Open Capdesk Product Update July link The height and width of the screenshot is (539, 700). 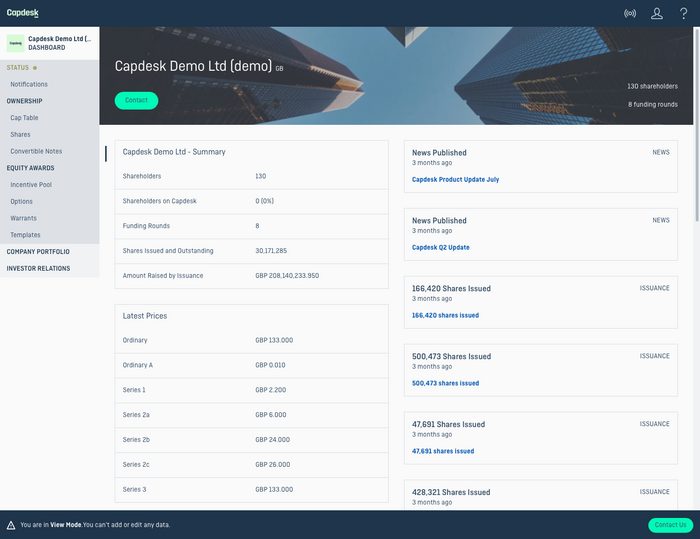pyautogui.click(x=455, y=179)
